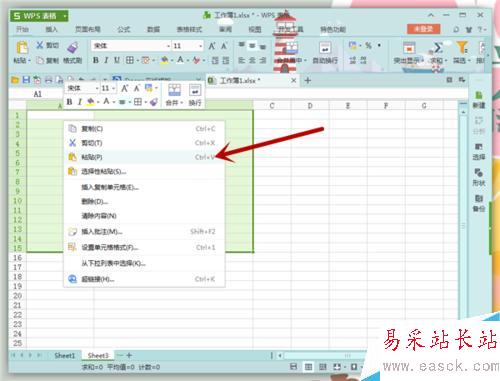Choose Paste Special (选择性粘贴) from context menu

[x=144, y=171]
